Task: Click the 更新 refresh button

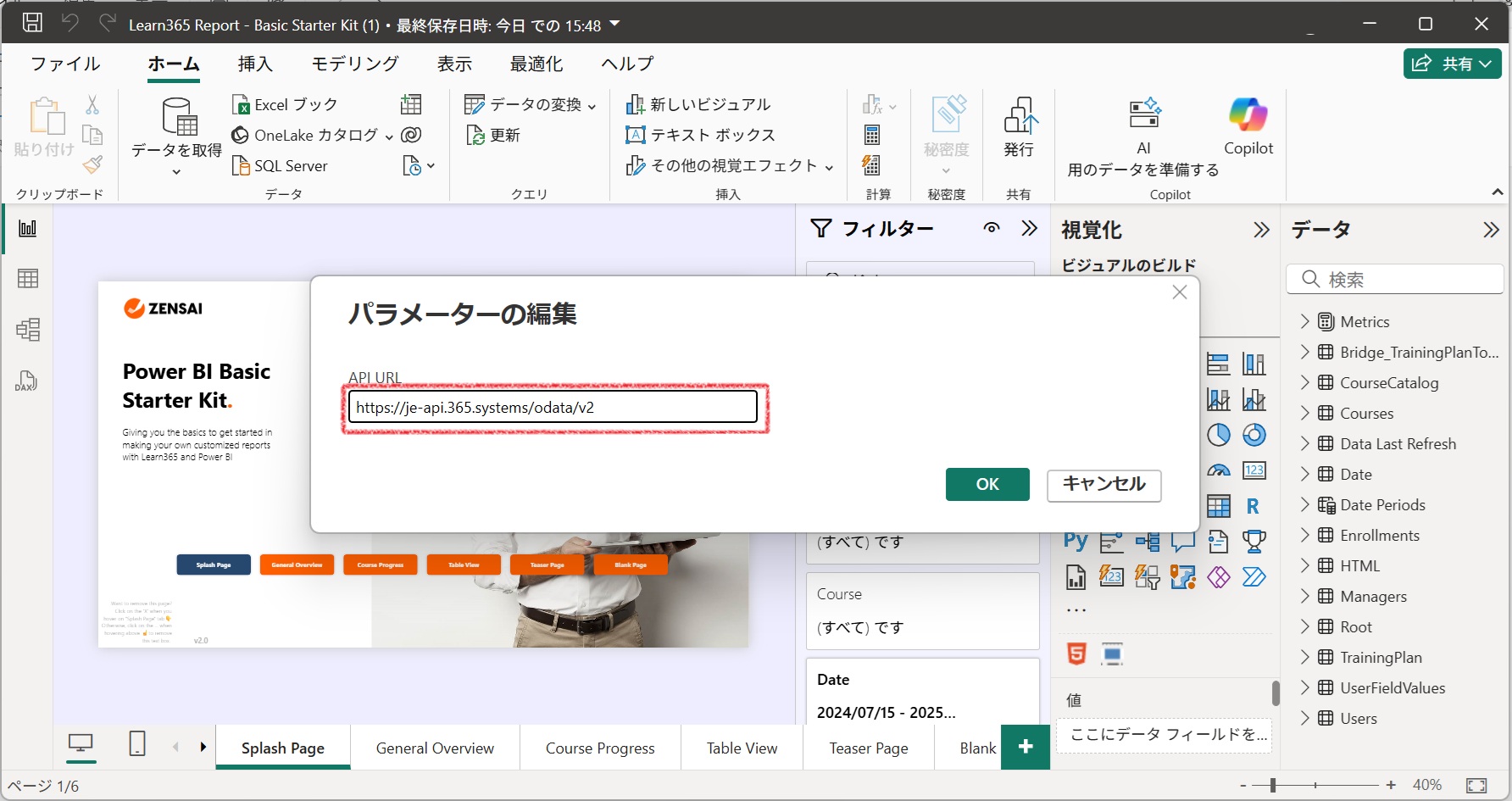Action: click(x=493, y=135)
